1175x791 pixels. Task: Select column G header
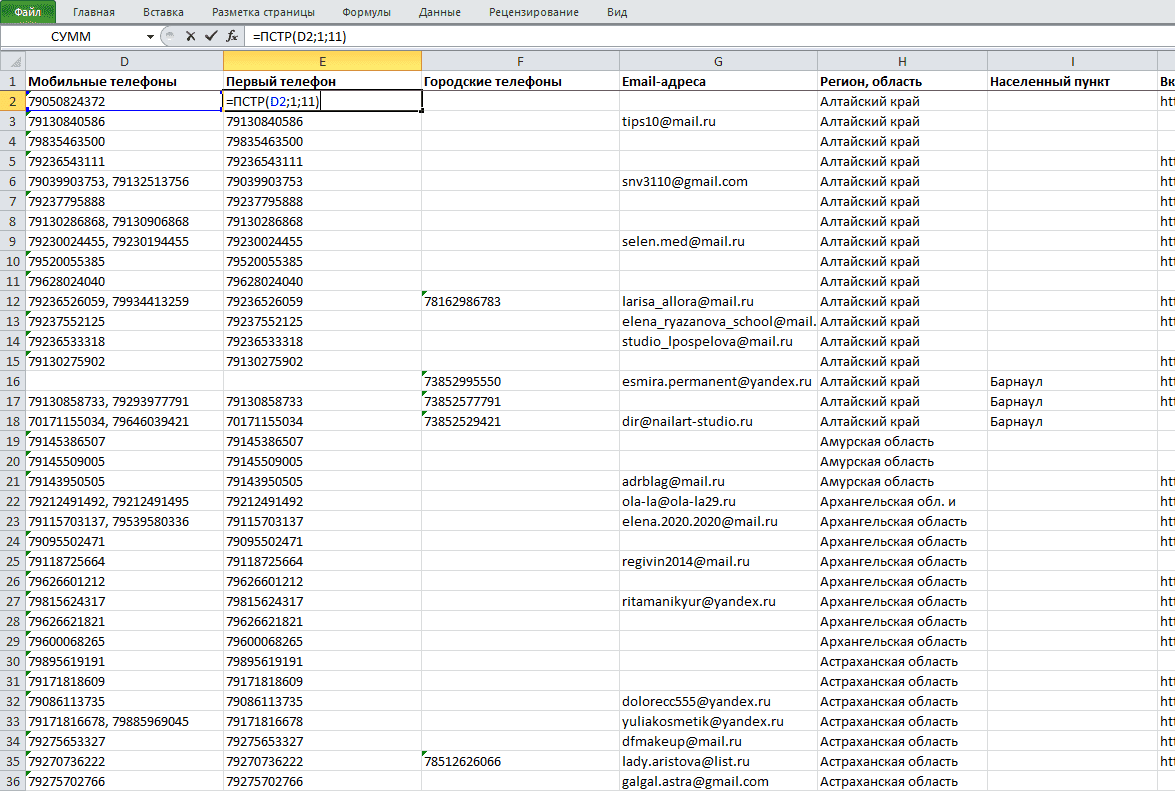pyautogui.click(x=718, y=61)
